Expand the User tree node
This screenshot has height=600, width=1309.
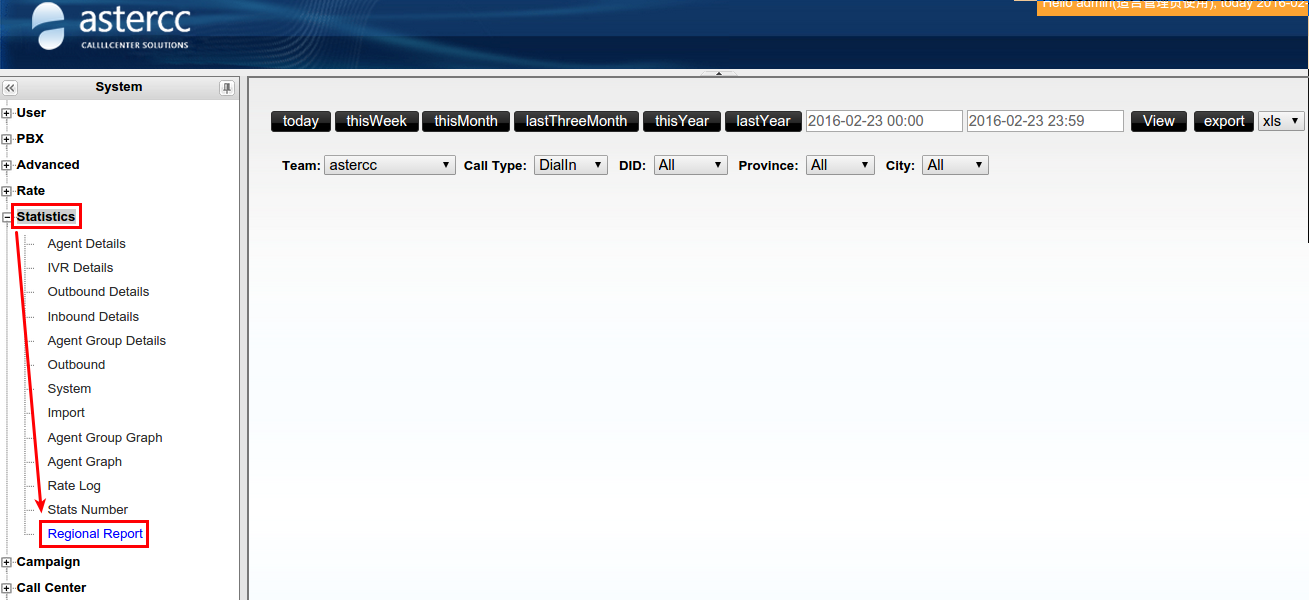[x=7, y=113]
